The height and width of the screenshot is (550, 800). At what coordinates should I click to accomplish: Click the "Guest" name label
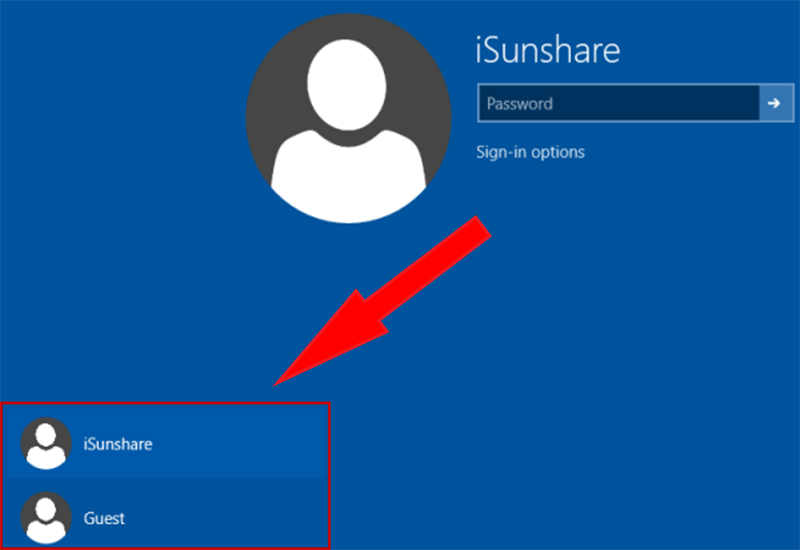[x=104, y=519]
